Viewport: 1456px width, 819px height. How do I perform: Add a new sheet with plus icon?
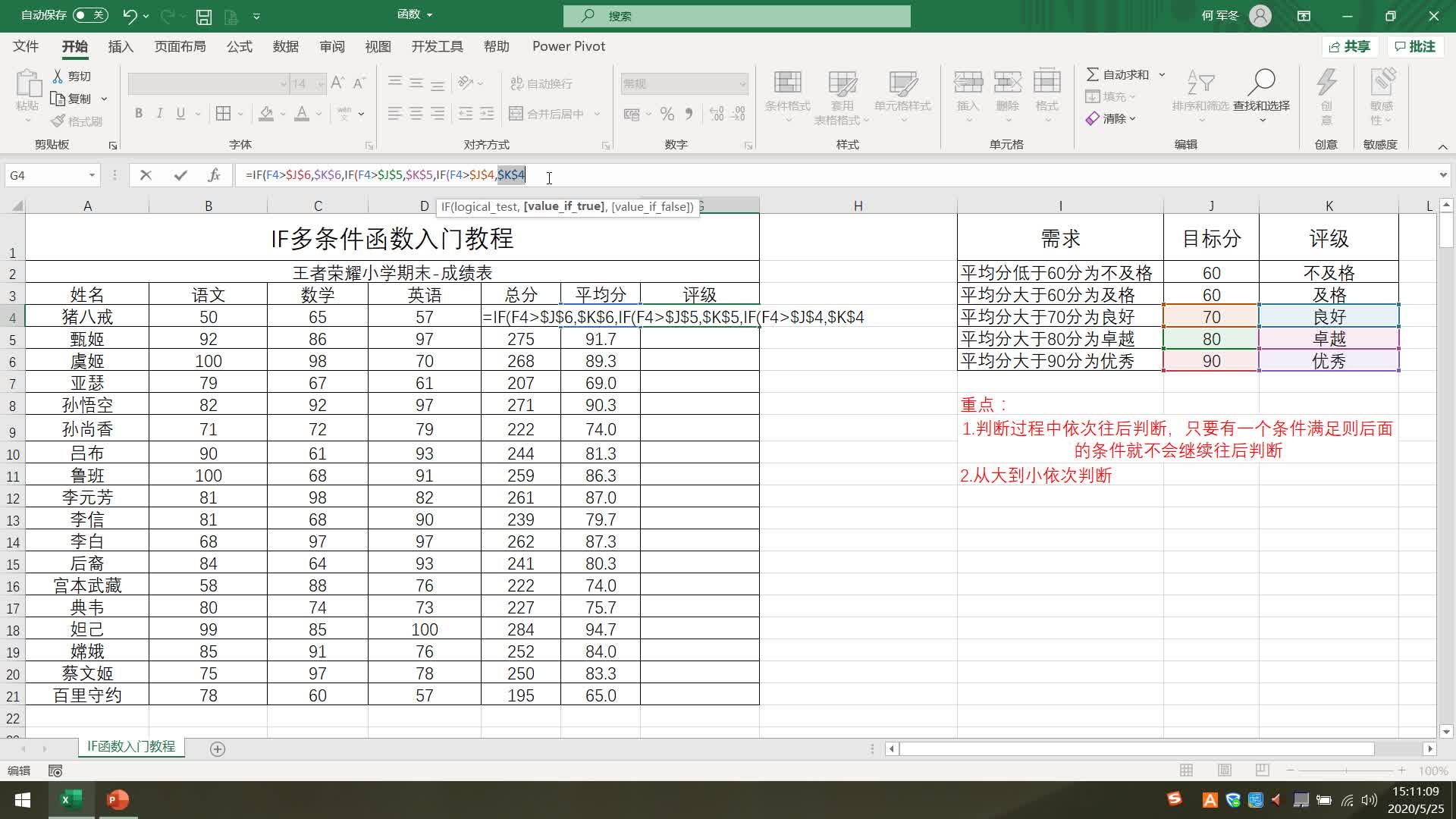coord(218,749)
